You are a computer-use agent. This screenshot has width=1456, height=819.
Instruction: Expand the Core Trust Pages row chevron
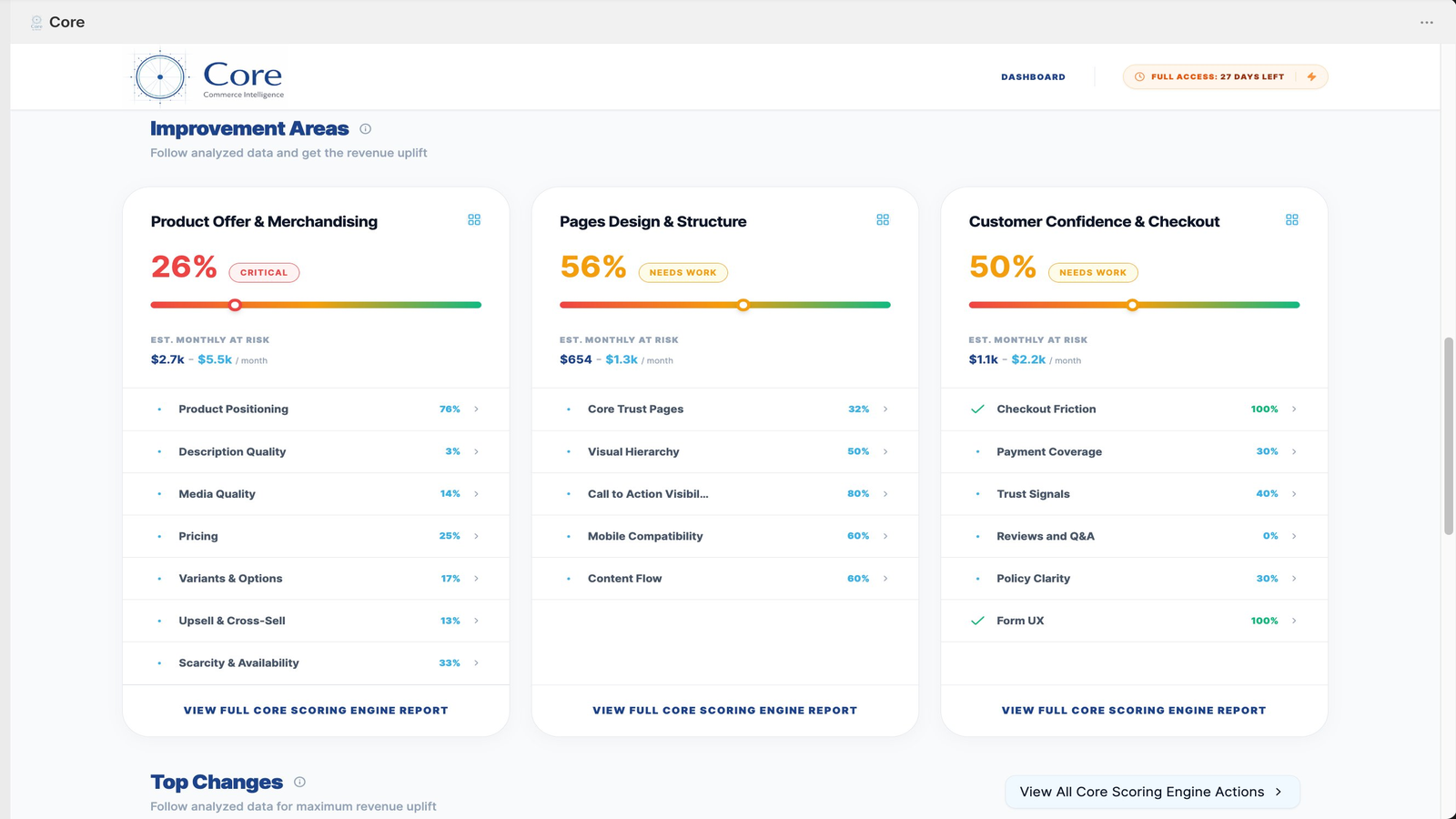click(x=885, y=409)
